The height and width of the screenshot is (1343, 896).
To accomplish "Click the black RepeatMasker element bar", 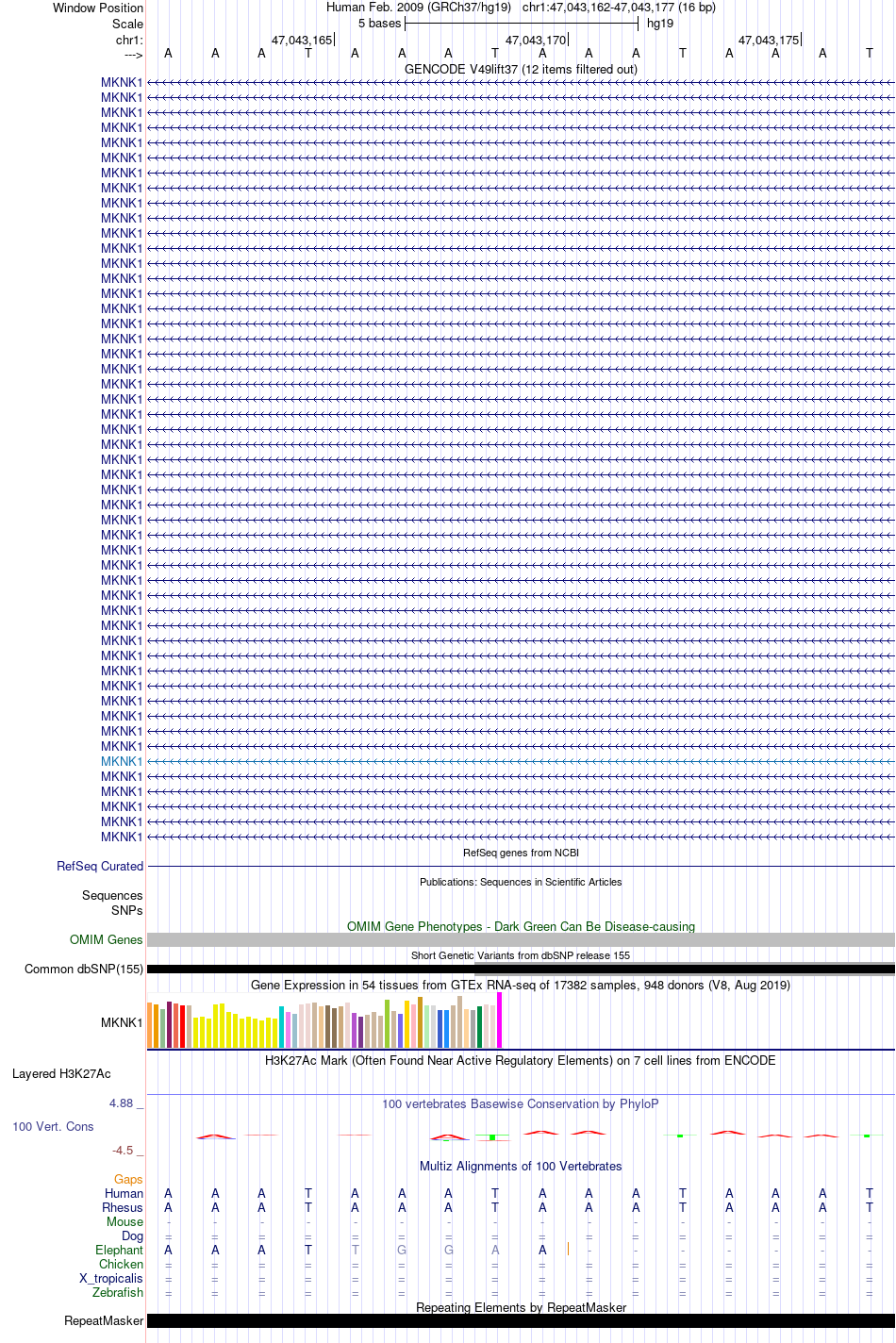I will click(521, 1320).
